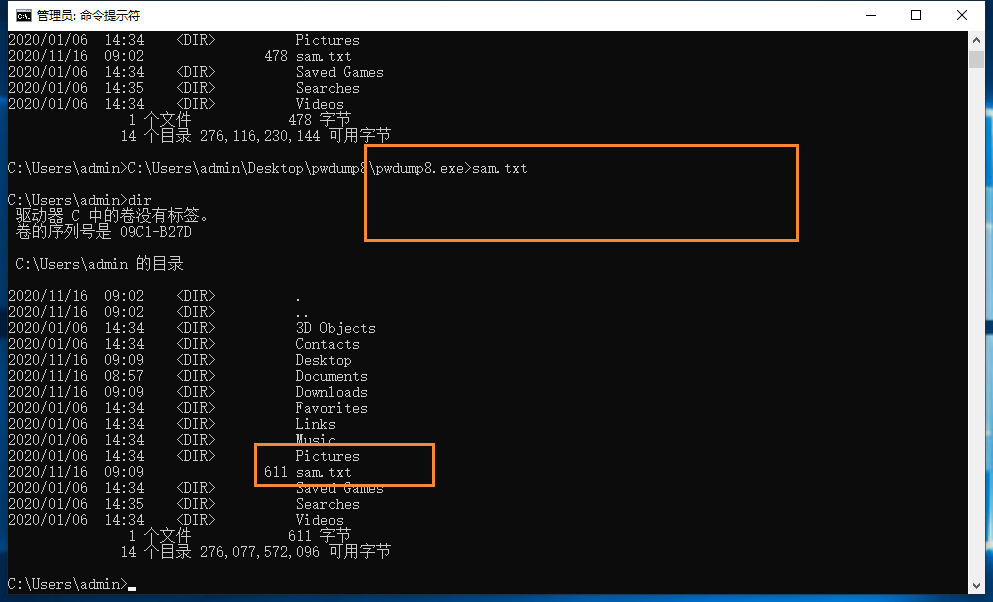
Task: Click the '478 字节' file total summary
Action: click(x=319, y=120)
